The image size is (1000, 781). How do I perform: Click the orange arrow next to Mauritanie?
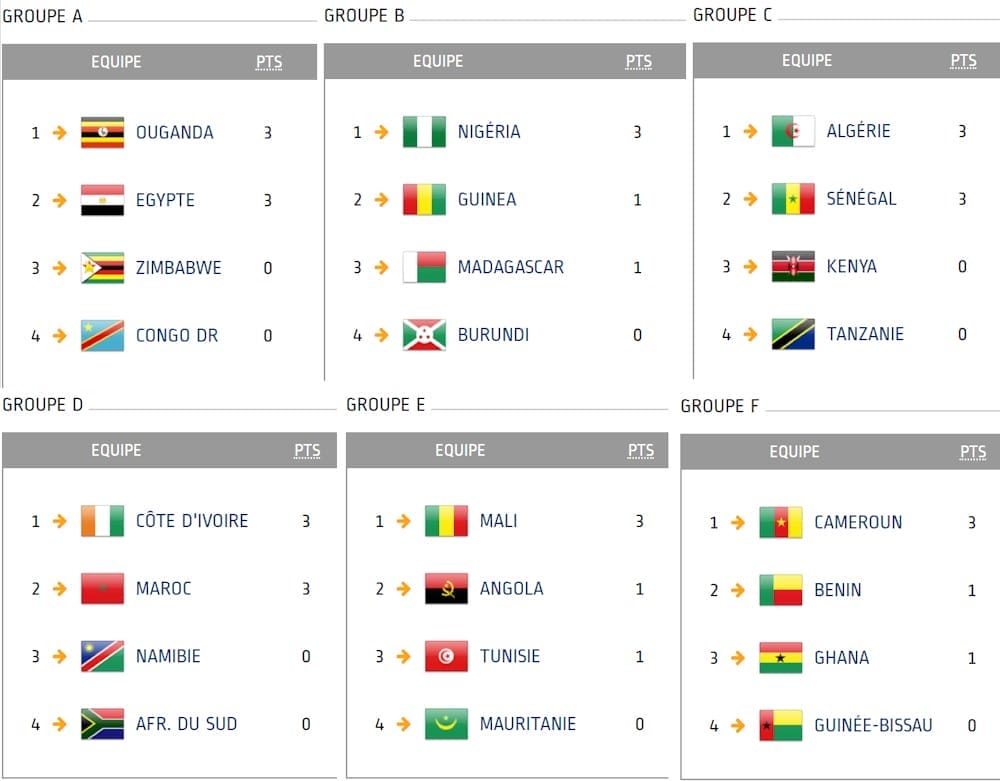pos(404,724)
